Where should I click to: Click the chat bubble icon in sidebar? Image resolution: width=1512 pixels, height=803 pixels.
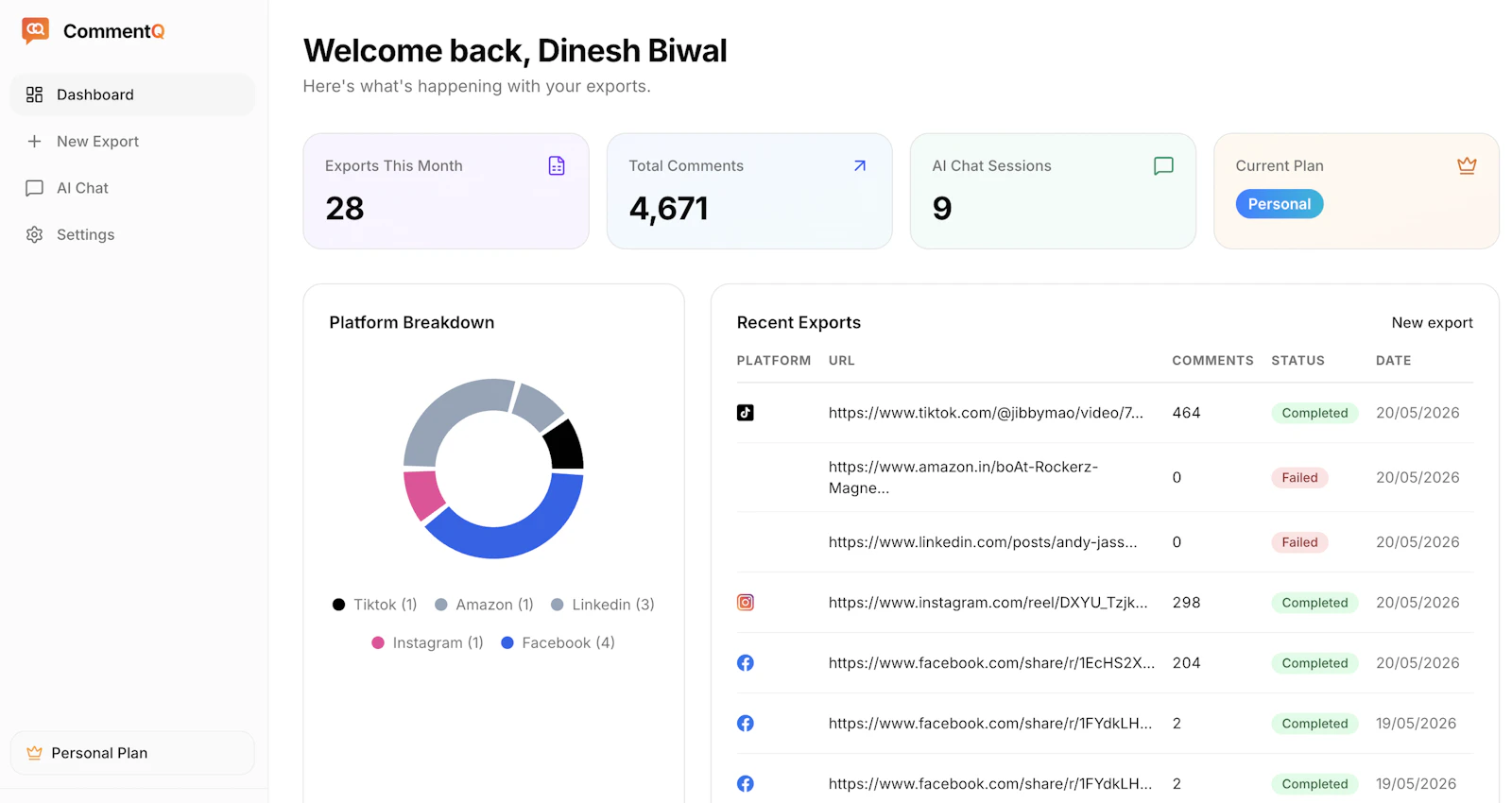tap(35, 188)
